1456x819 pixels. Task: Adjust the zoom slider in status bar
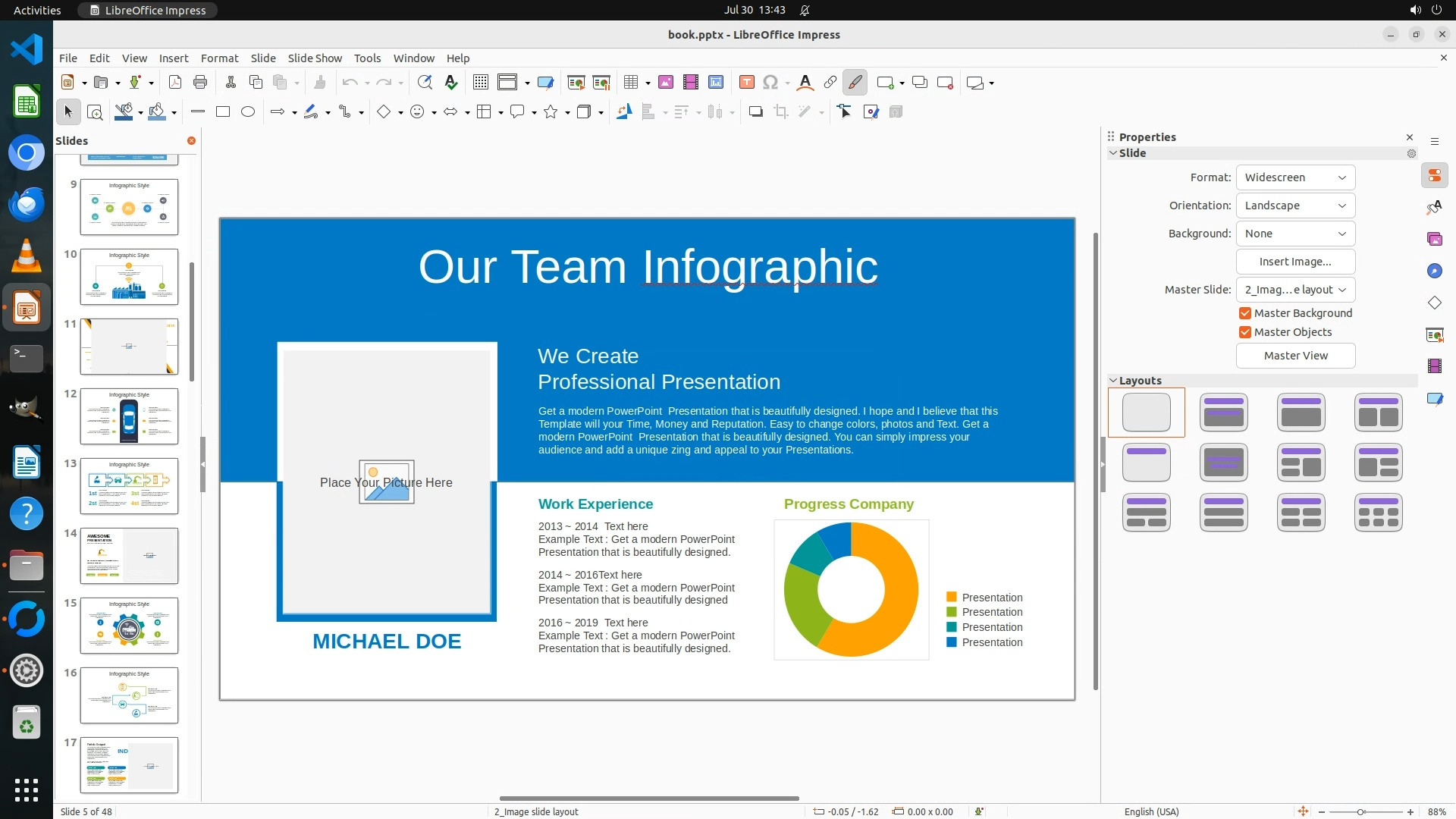pos(1361,812)
